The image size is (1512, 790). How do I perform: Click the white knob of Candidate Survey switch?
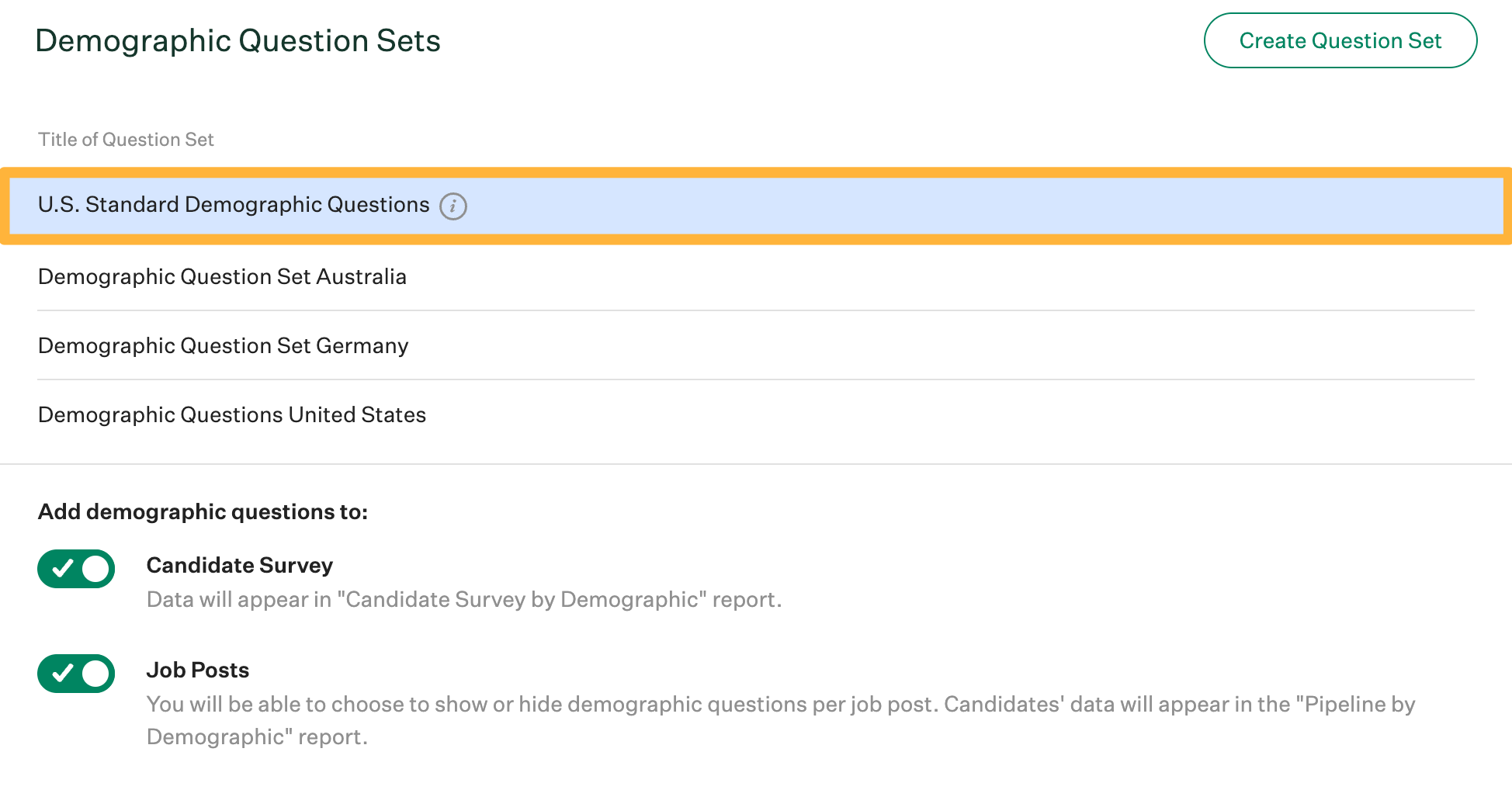(x=95, y=569)
